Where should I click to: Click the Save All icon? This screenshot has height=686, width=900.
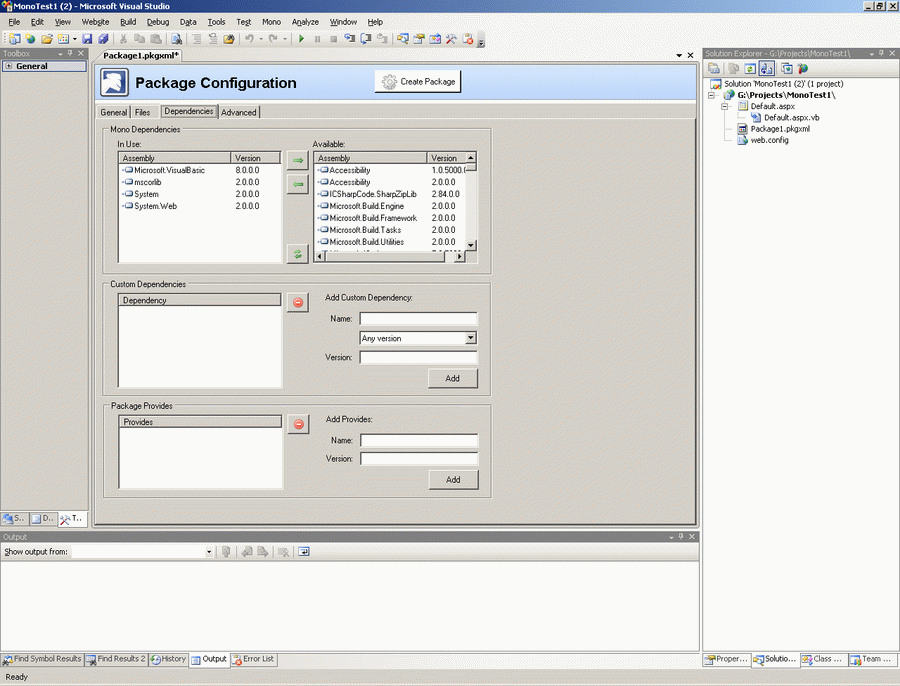pos(103,39)
